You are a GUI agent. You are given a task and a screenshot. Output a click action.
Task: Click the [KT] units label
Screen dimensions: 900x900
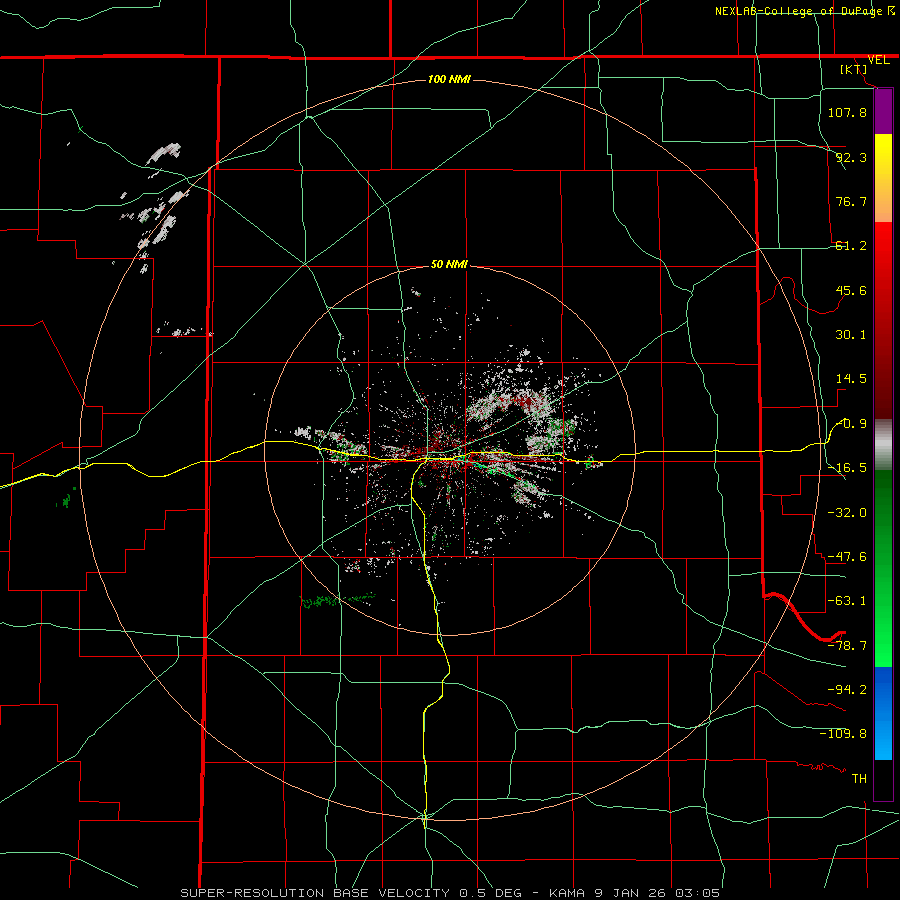[x=854, y=69]
